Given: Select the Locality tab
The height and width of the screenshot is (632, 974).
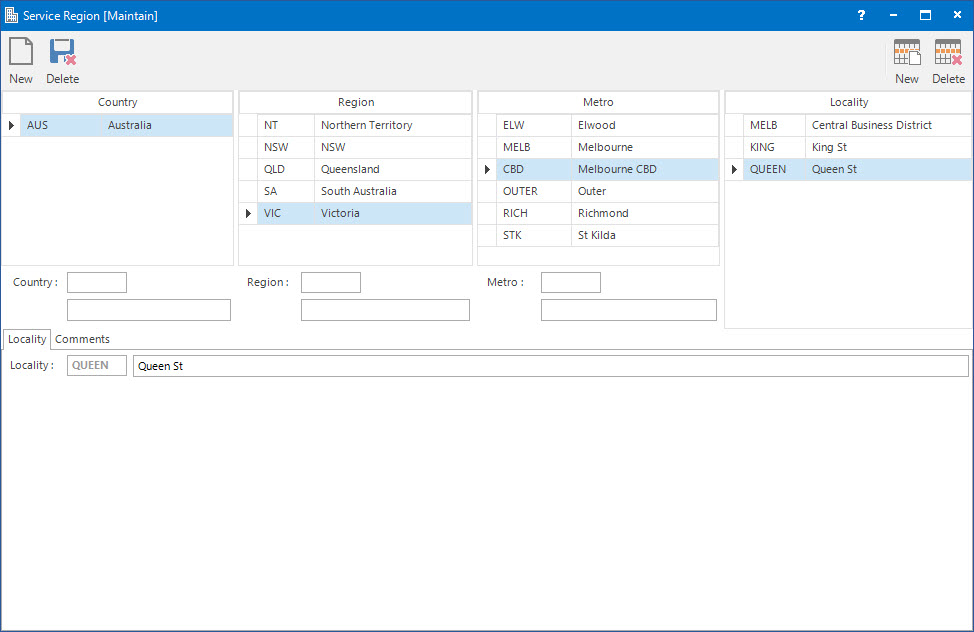Looking at the screenshot, I should tap(27, 339).
